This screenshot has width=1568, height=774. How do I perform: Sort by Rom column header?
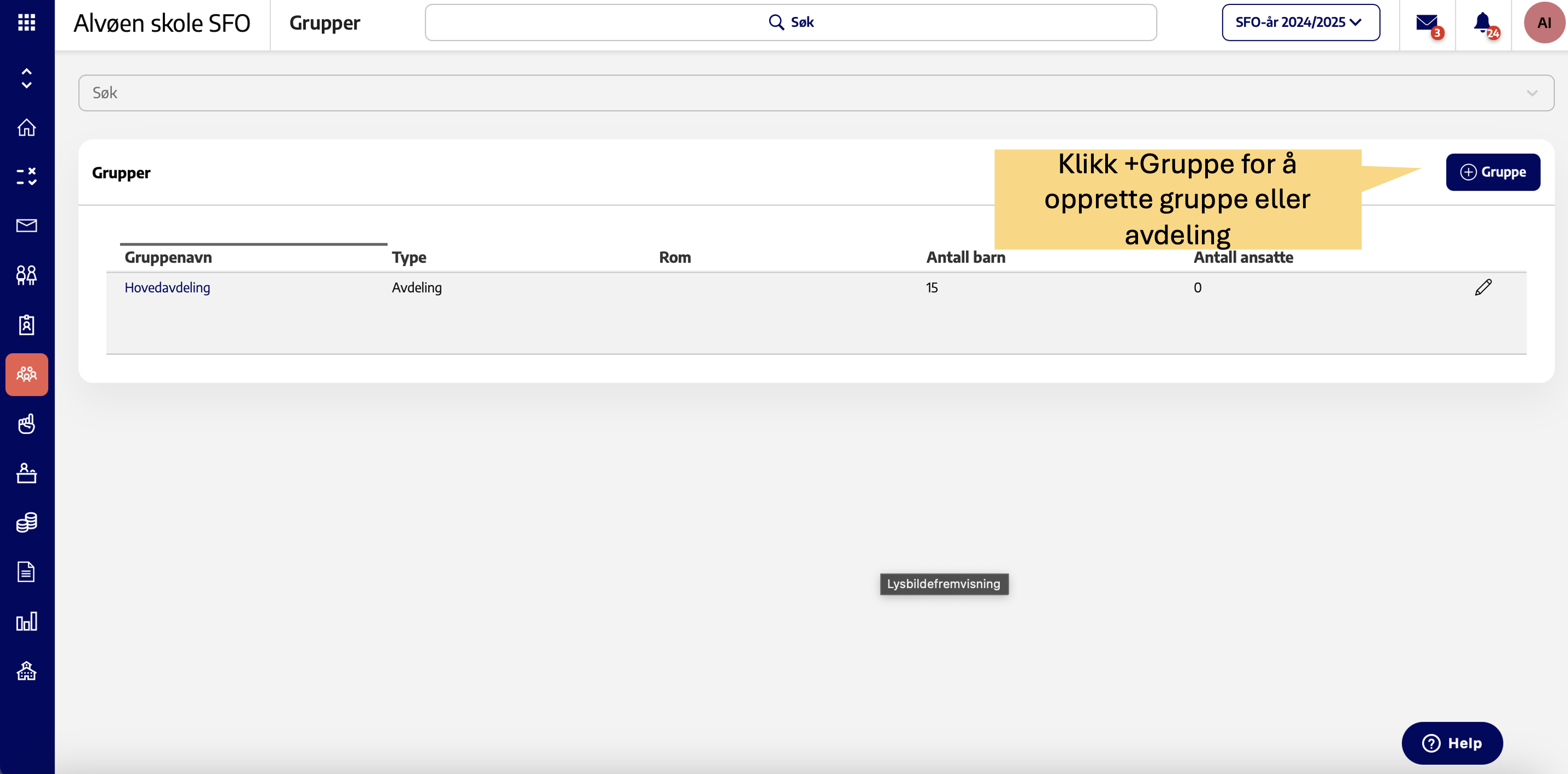pos(674,257)
